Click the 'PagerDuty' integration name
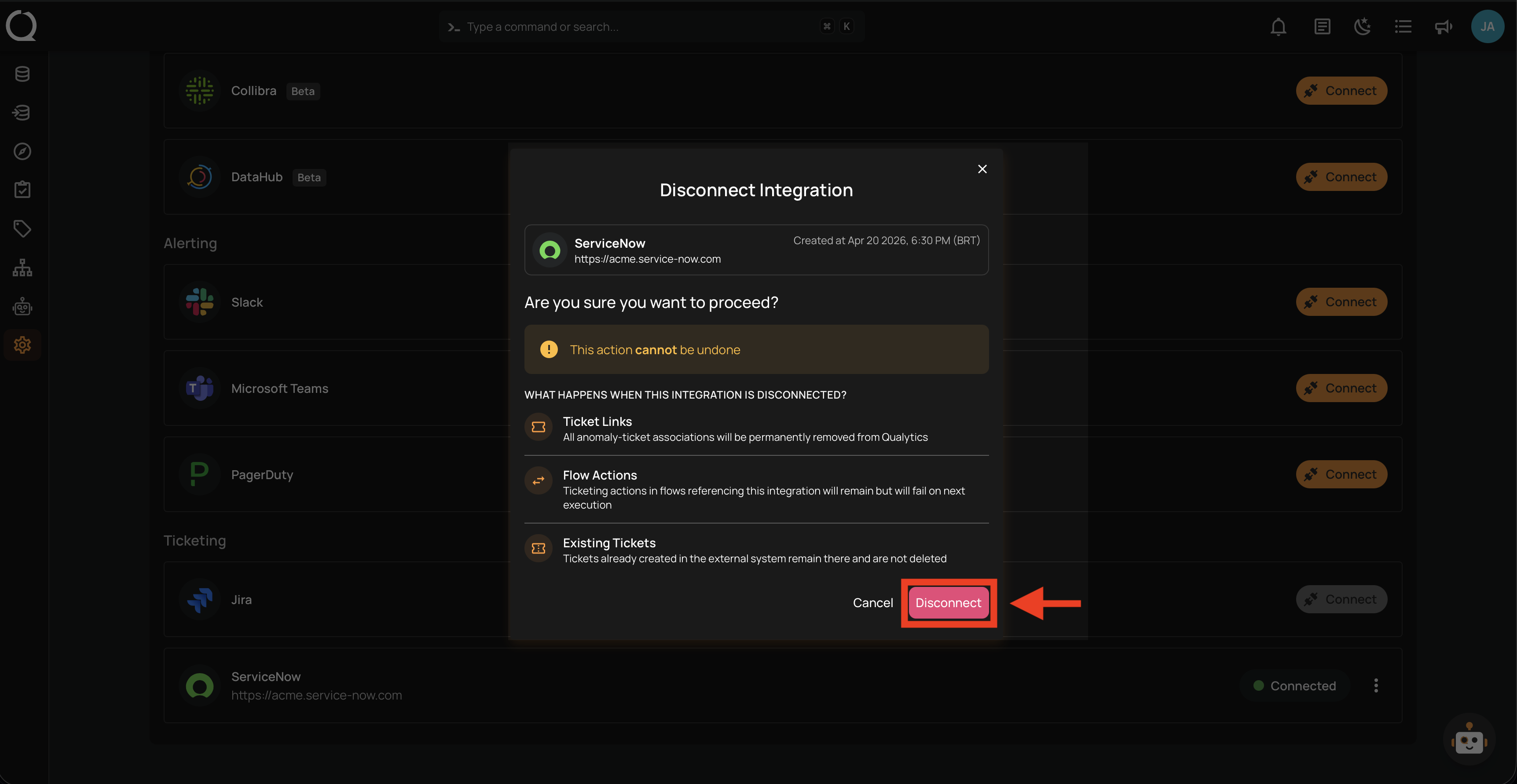The image size is (1517, 784). pos(262,475)
